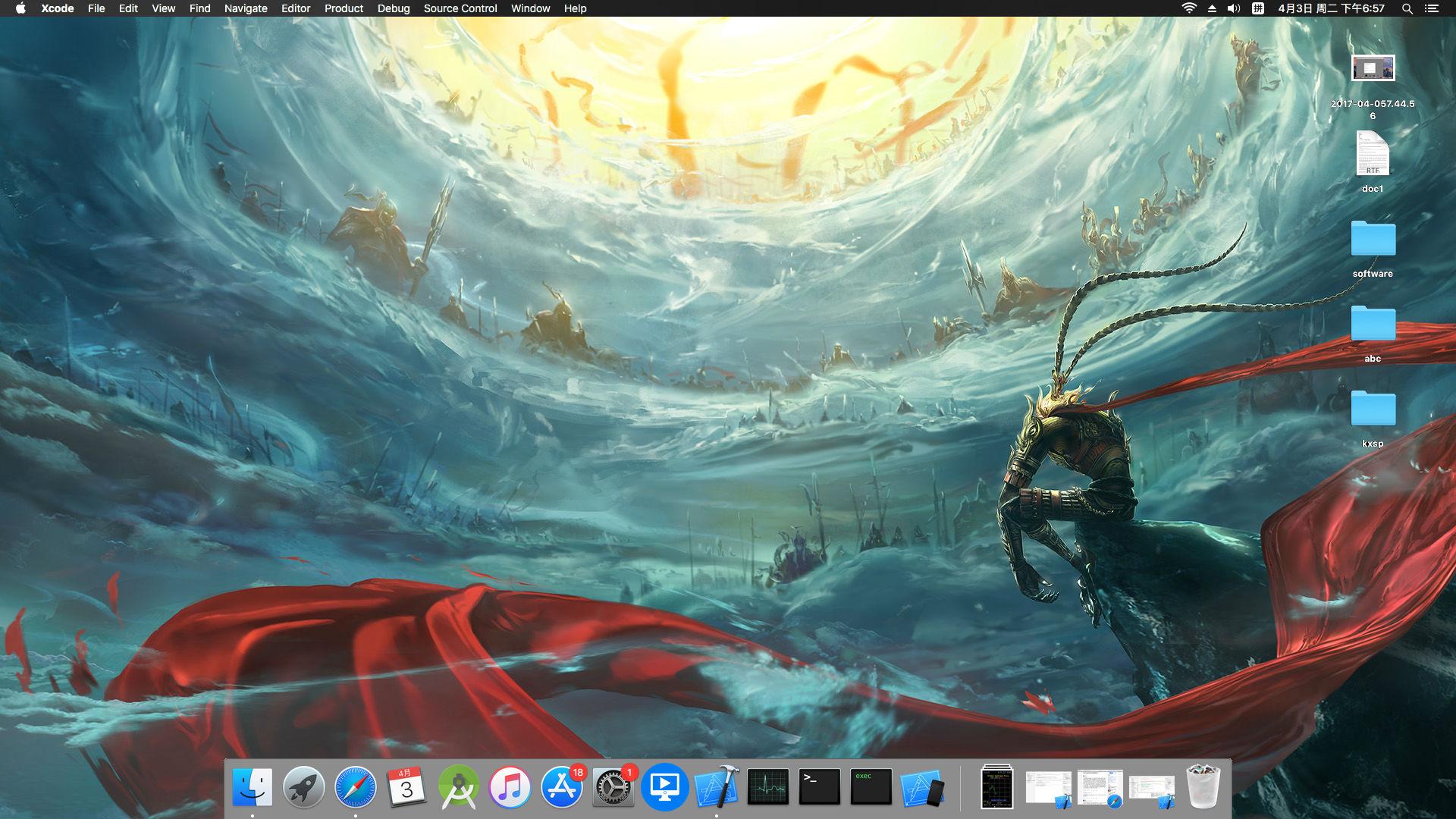Open Spotlight search in the menu bar
Viewport: 1456px width, 819px height.
pyautogui.click(x=1407, y=8)
